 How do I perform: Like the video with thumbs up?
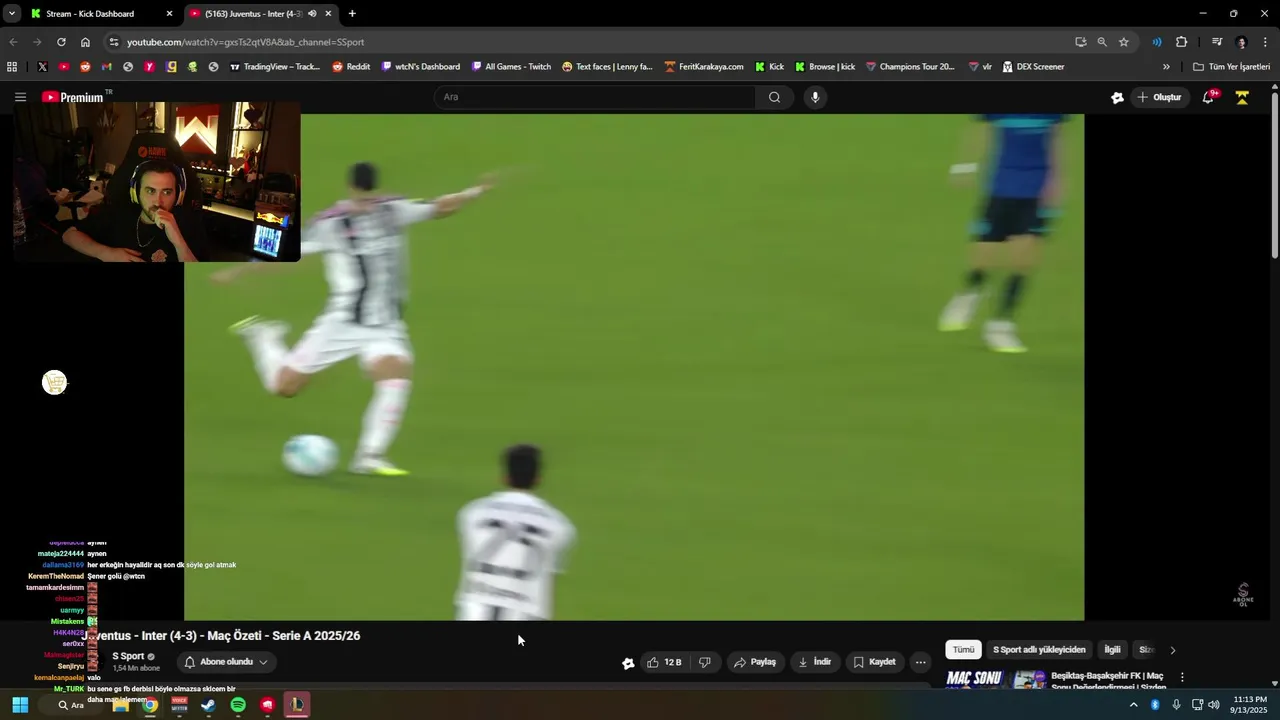click(664, 662)
